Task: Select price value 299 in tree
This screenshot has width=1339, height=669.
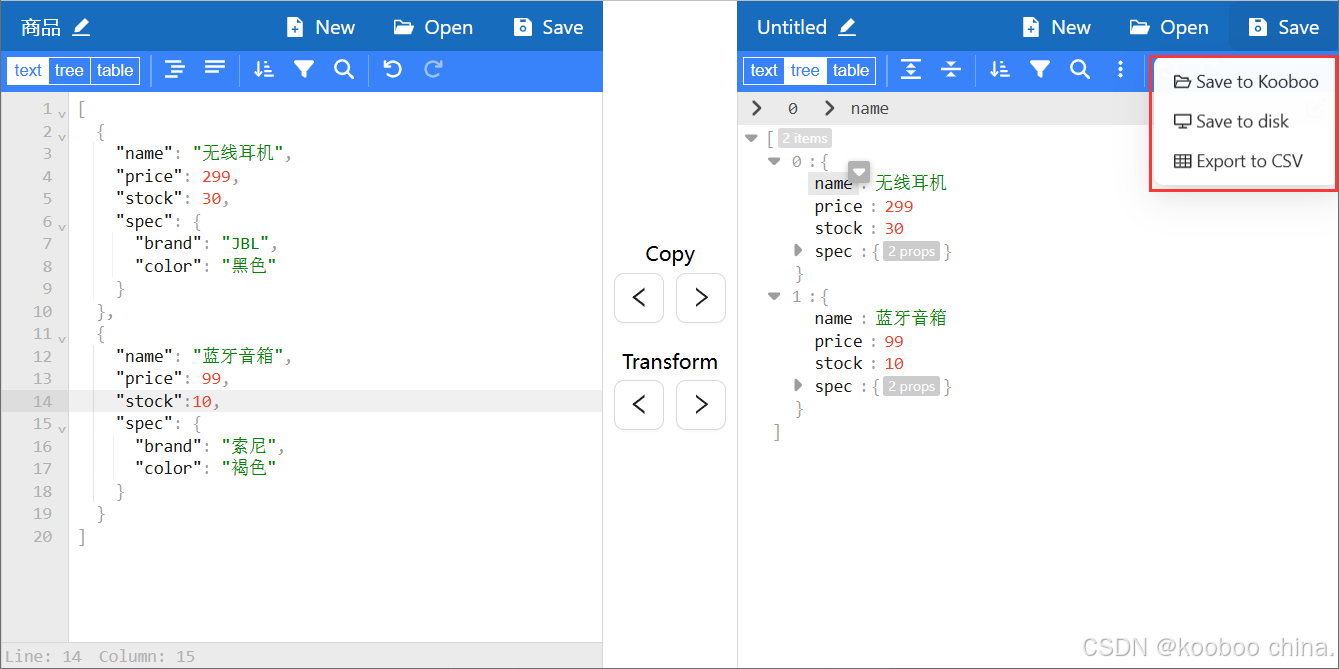Action: click(899, 206)
